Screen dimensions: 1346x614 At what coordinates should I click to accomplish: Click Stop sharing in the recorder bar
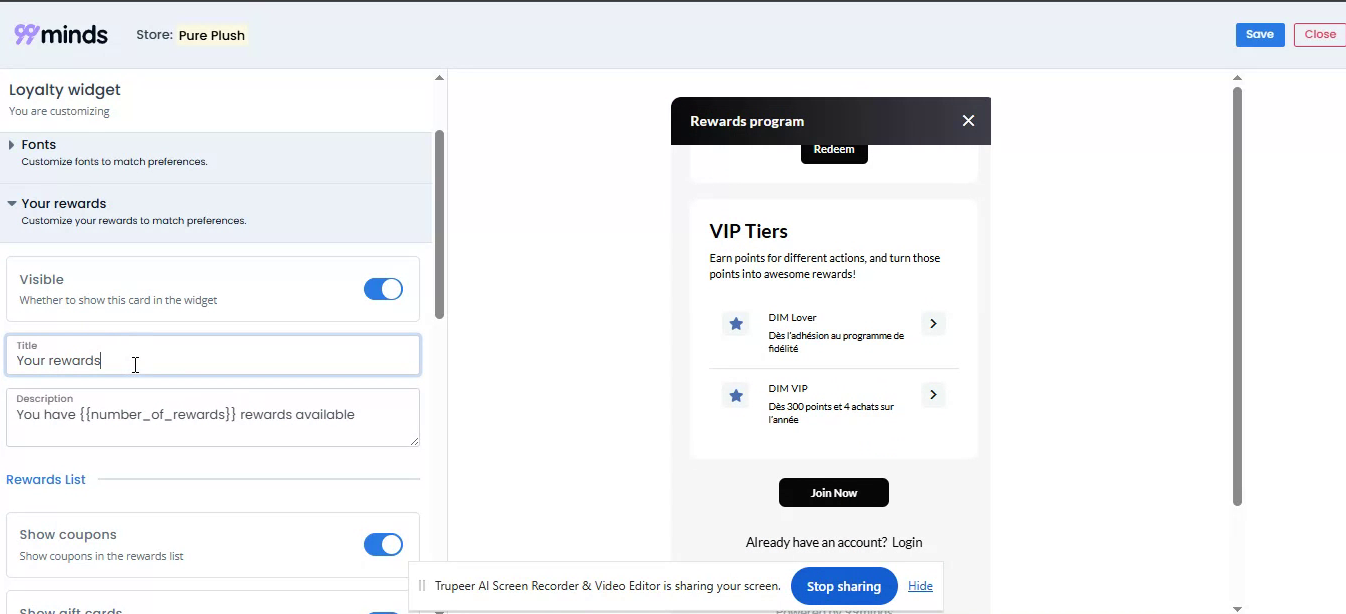pyautogui.click(x=844, y=586)
